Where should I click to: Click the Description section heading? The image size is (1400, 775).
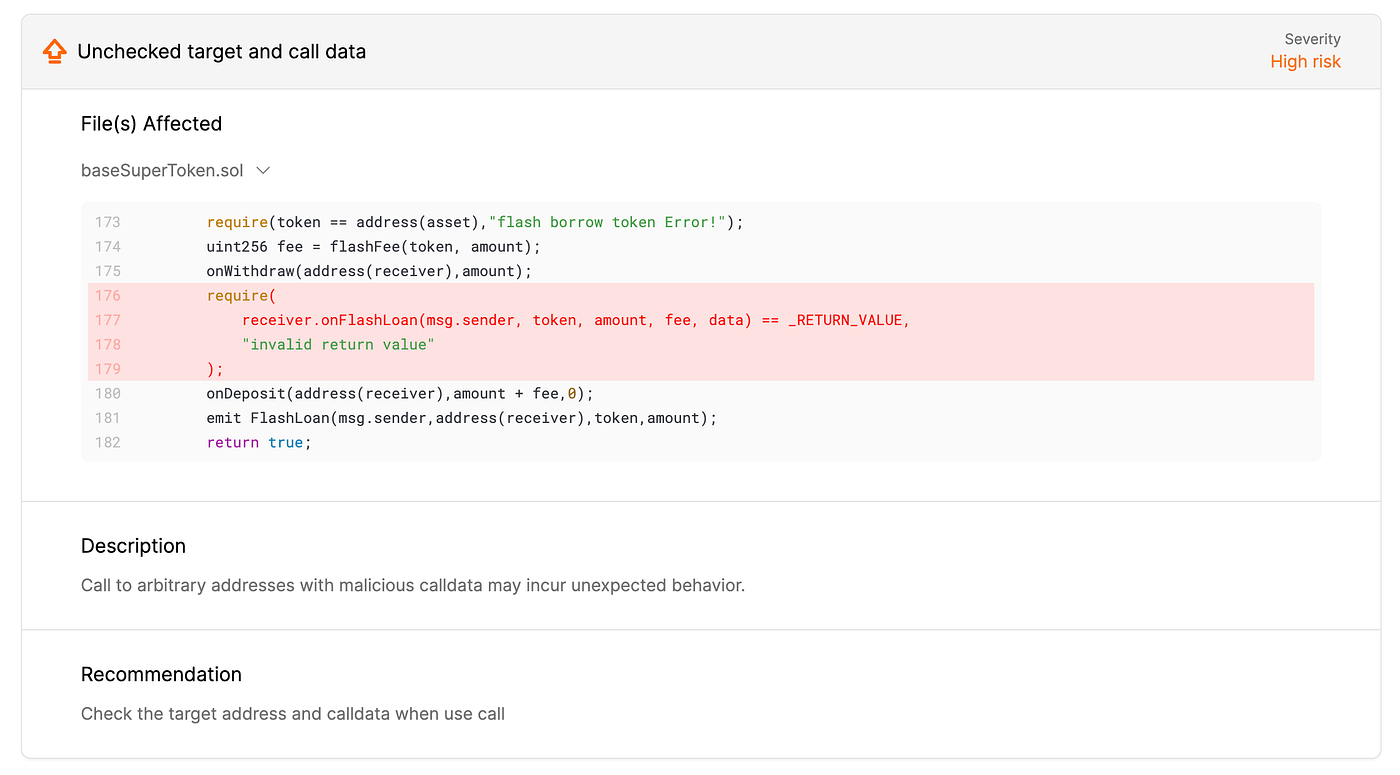point(133,546)
